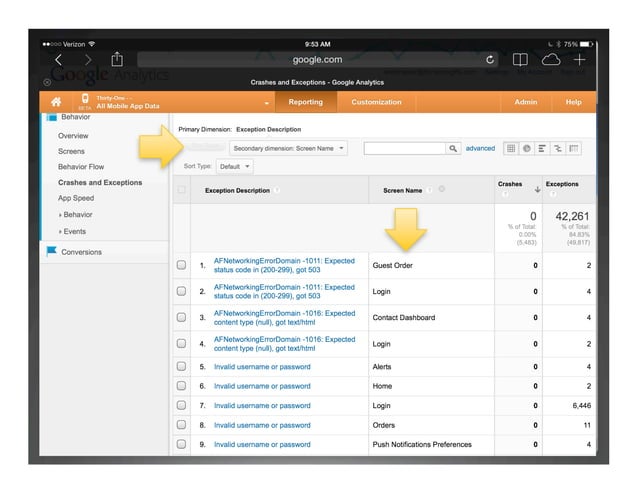Image resolution: width=638 pixels, height=493 pixels.
Task: Expand the All Mobile App Data selector
Action: (x=266, y=103)
